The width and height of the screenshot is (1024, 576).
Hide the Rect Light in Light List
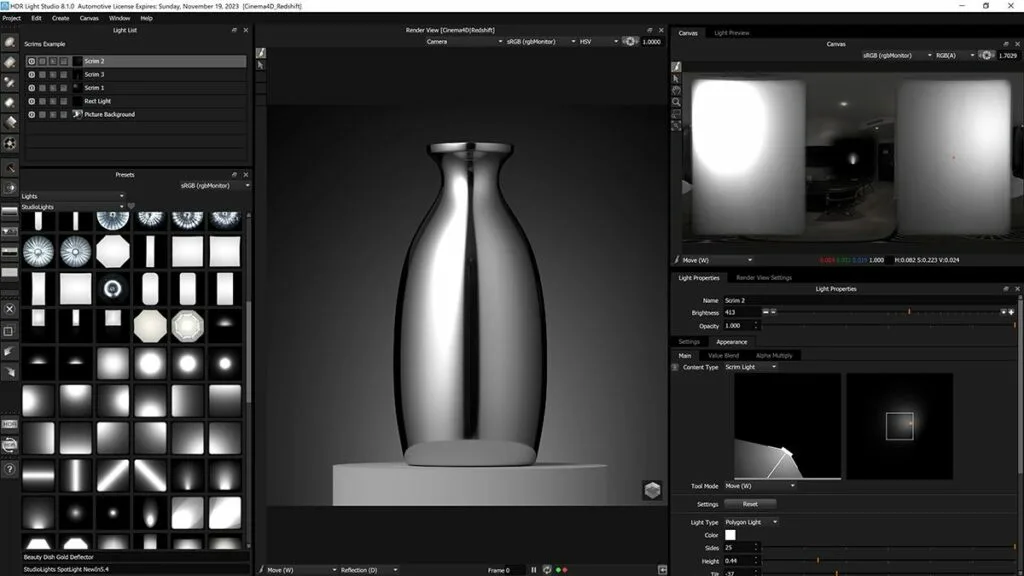tap(31, 101)
